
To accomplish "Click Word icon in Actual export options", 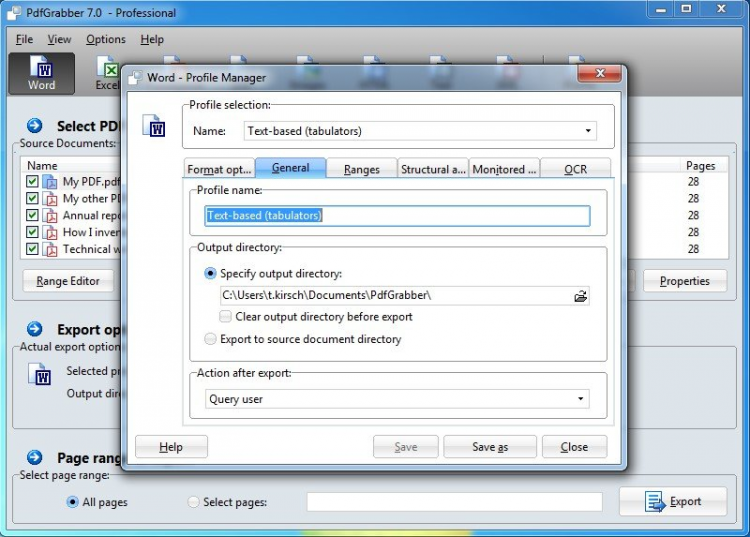I will [x=39, y=374].
